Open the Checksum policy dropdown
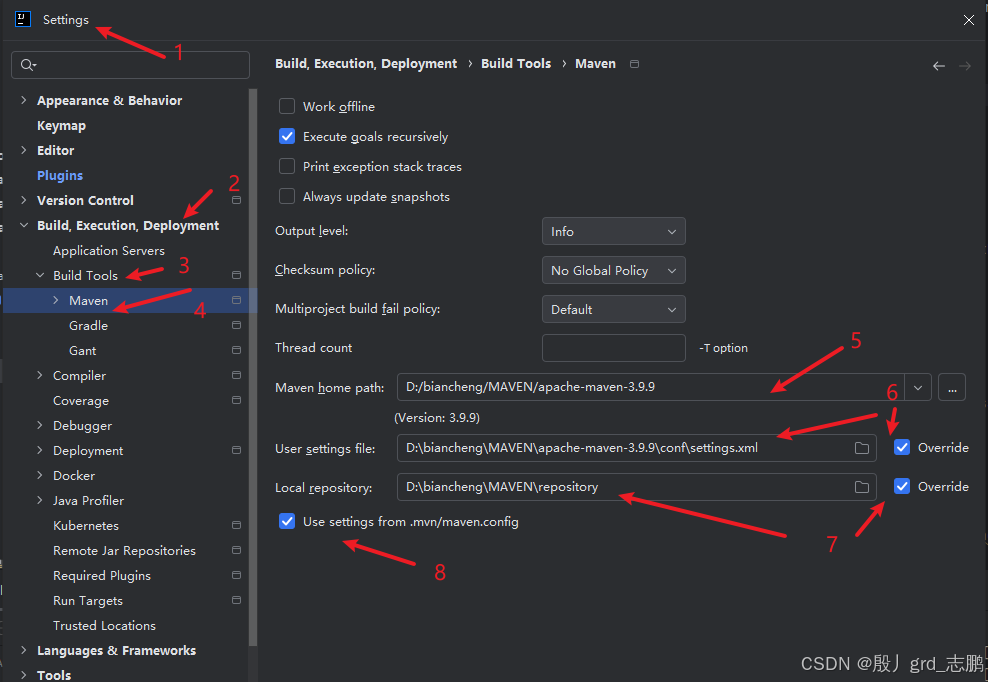 614,270
